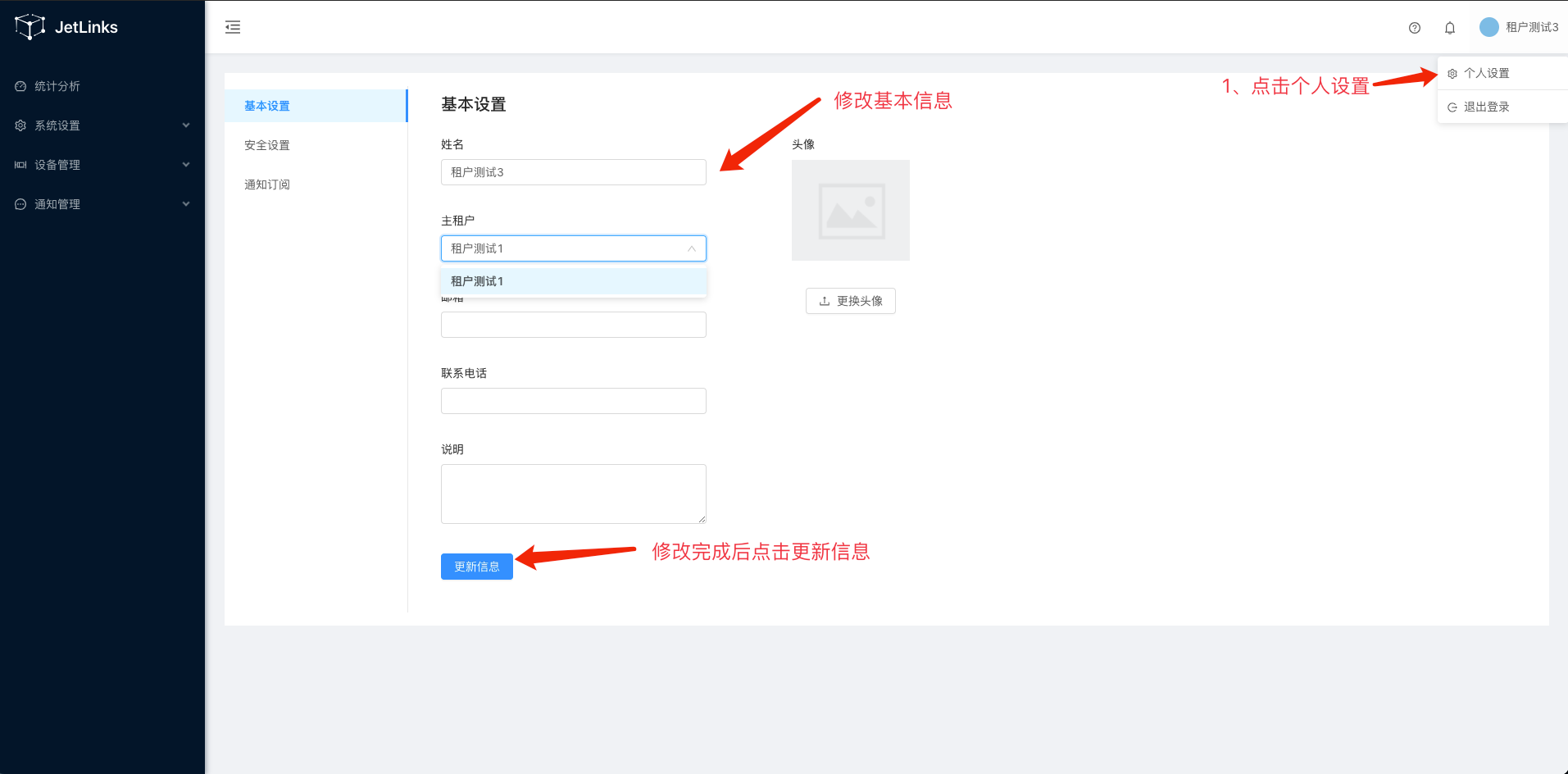Focus the 邮箱 input field
The height and width of the screenshot is (774, 1568).
pyautogui.click(x=574, y=325)
